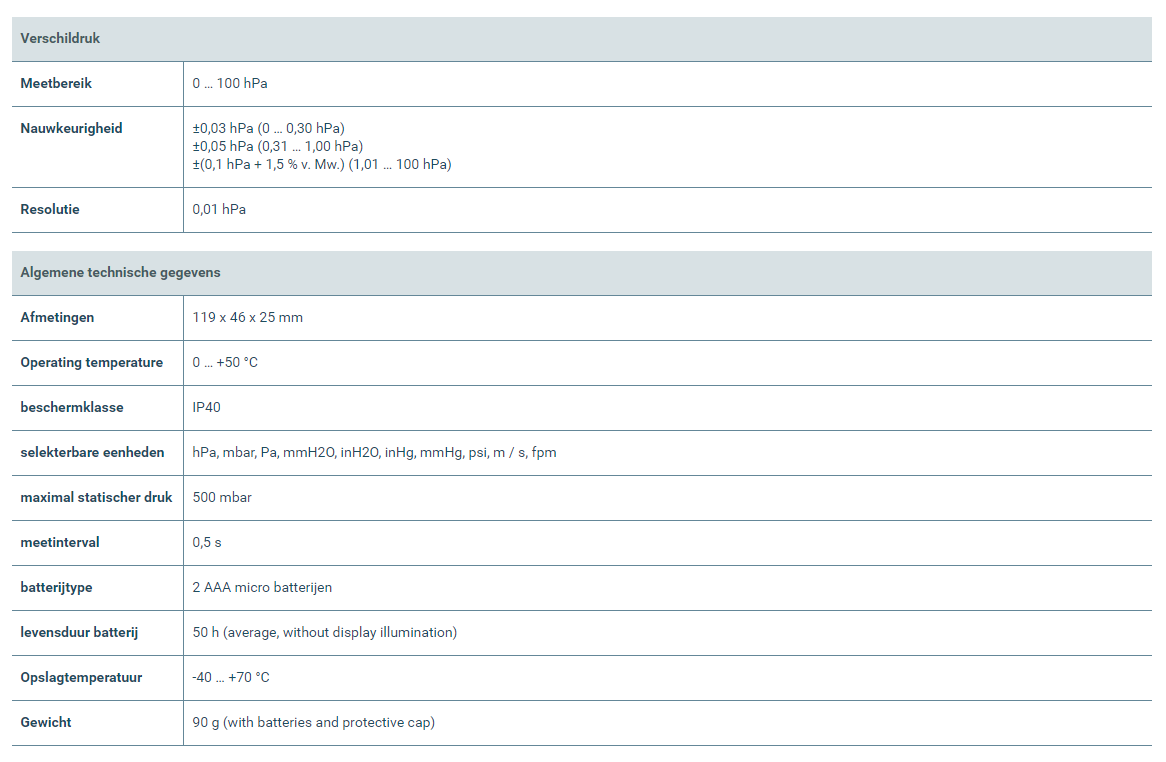Select the IP40 value
Image resolution: width=1166 pixels, height=762 pixels.
point(206,407)
